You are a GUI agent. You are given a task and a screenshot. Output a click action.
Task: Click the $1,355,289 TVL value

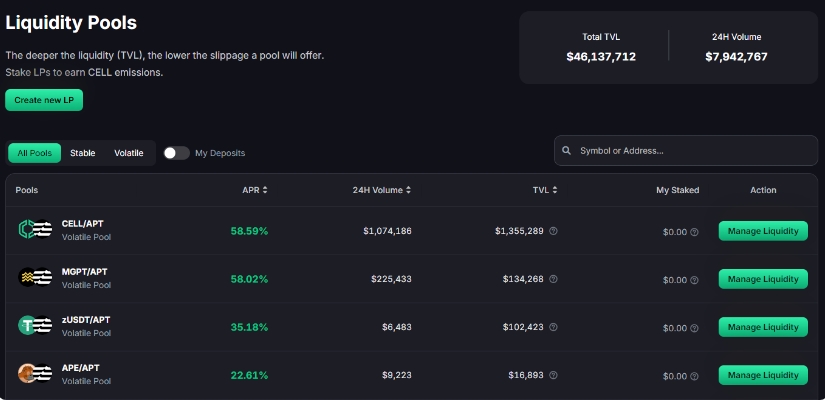tap(519, 231)
